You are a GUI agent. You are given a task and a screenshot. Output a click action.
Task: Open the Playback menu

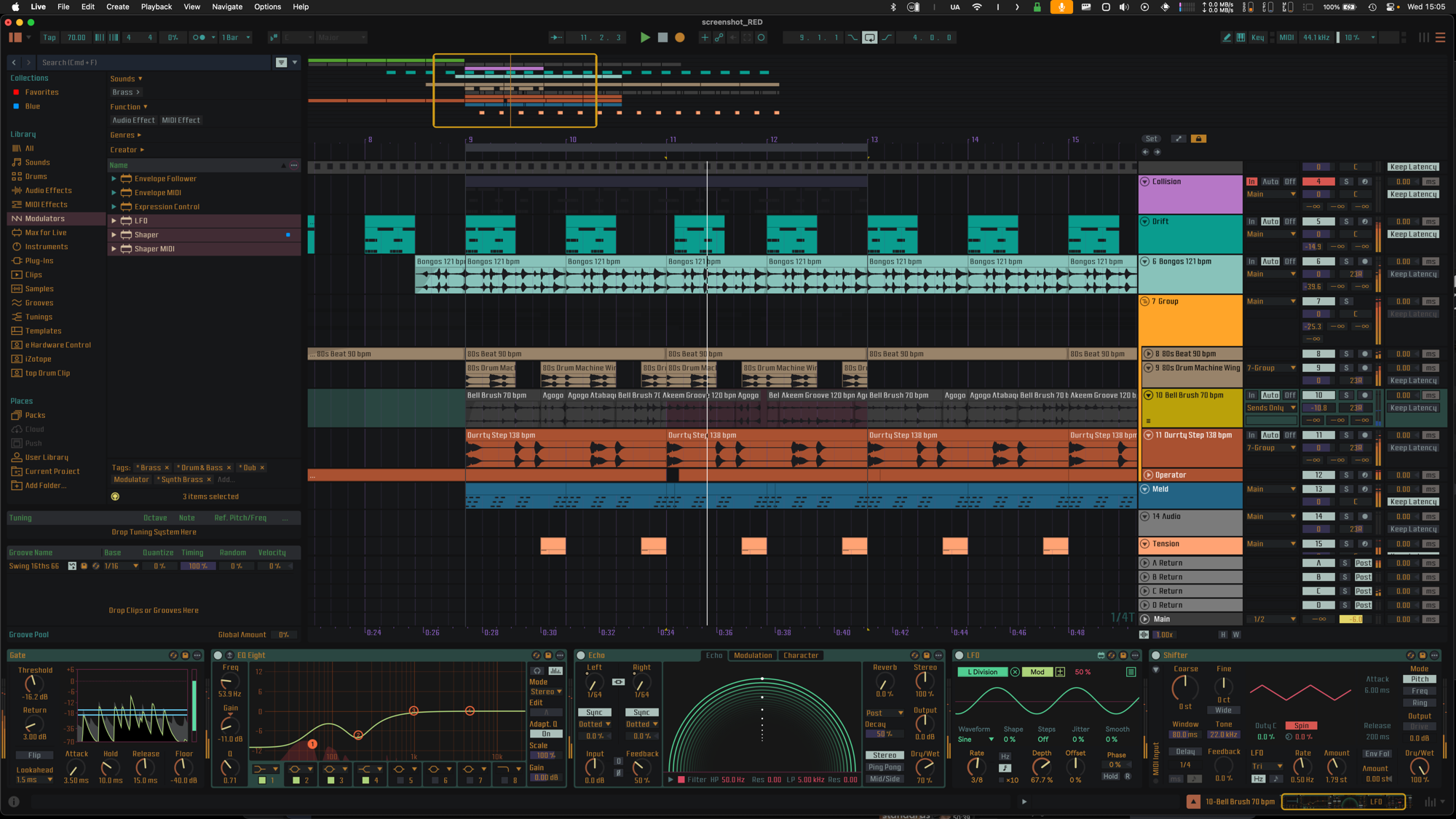point(157,7)
